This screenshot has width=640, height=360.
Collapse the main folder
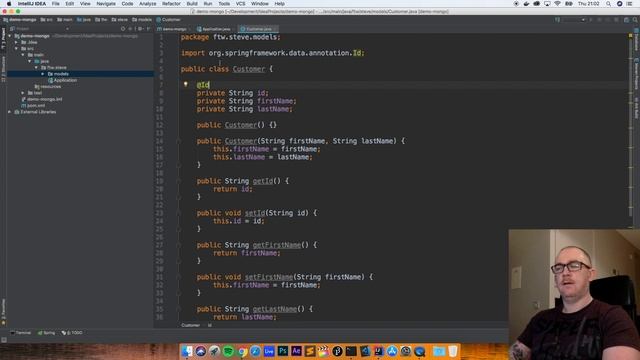click(x=23, y=55)
